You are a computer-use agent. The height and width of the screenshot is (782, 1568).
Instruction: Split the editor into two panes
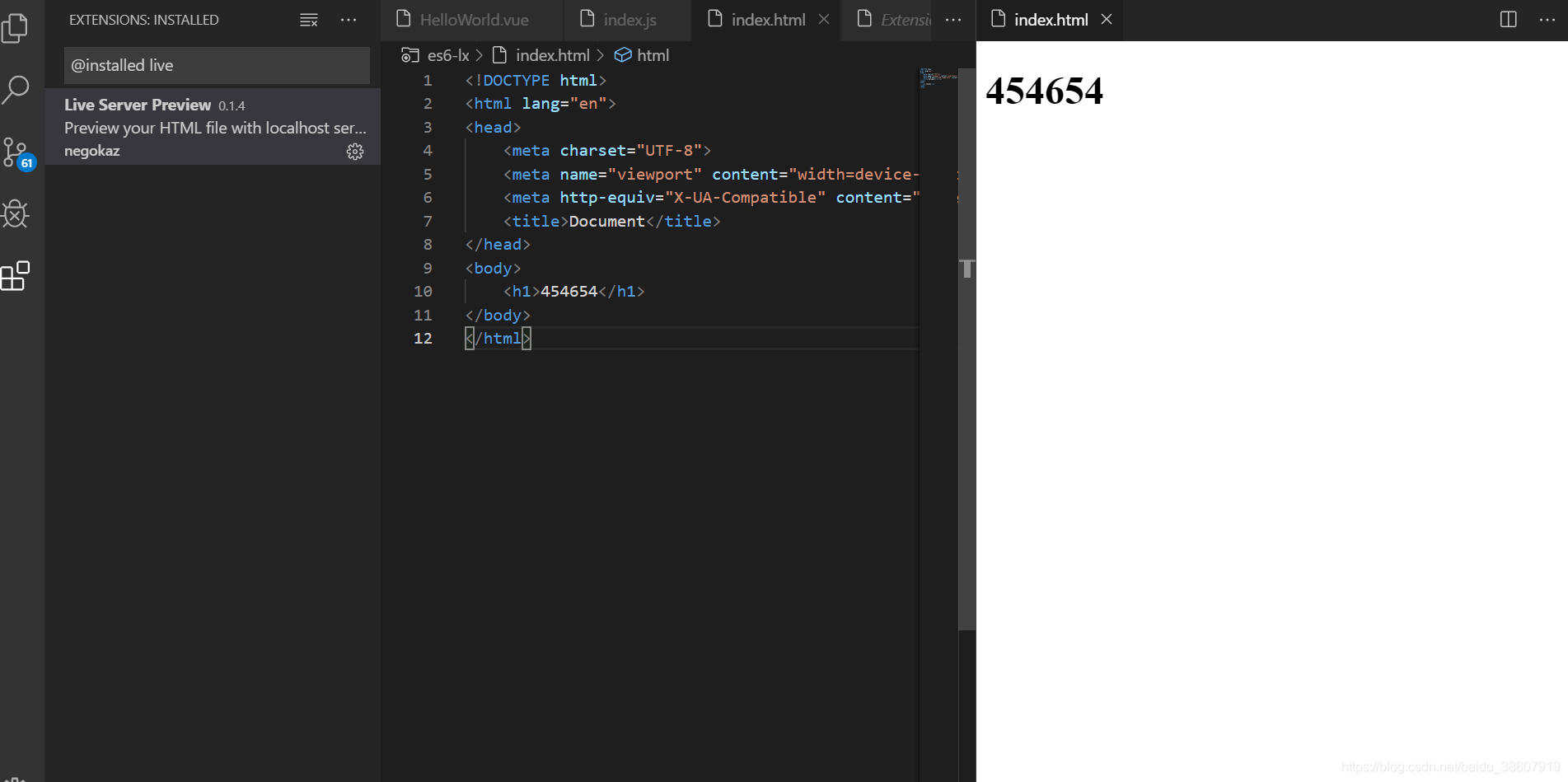(x=1508, y=19)
